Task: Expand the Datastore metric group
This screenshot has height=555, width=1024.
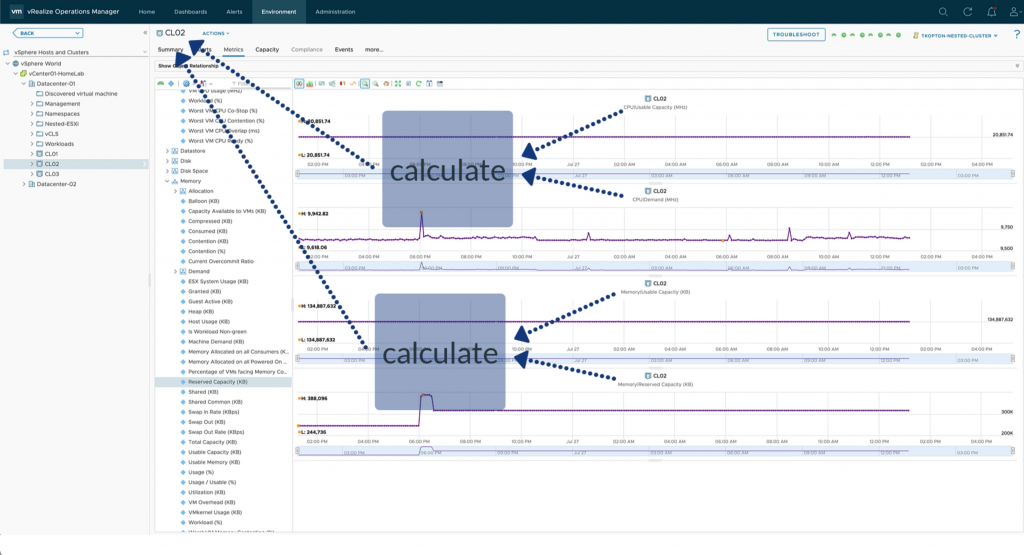Action: point(167,151)
